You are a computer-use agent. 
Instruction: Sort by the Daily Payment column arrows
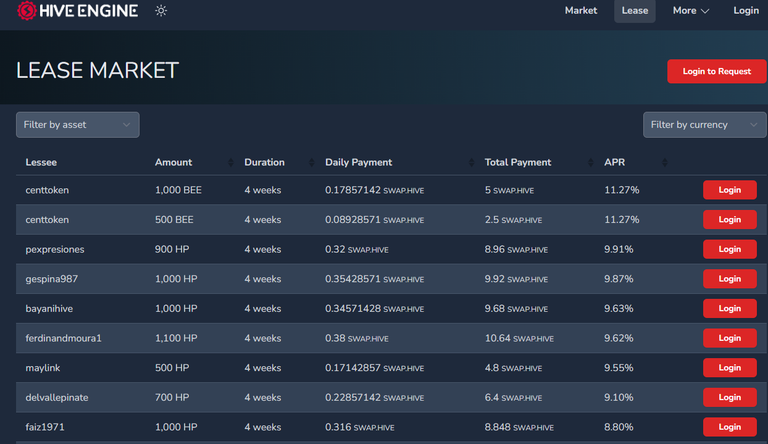[x=471, y=163]
